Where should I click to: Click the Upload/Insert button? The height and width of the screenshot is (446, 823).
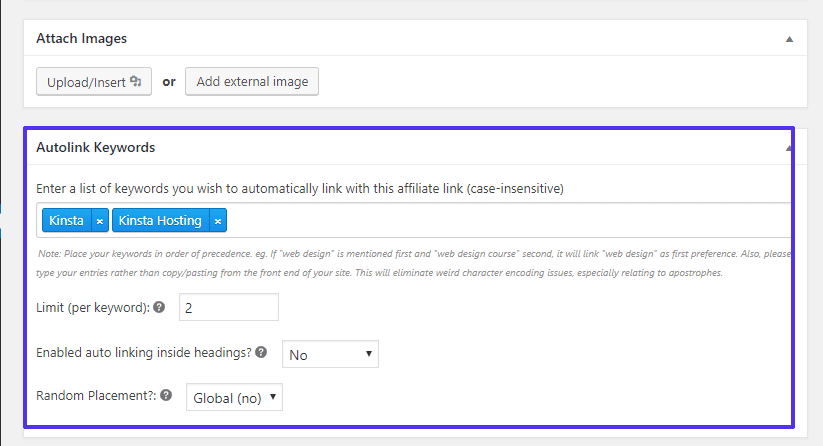(x=93, y=82)
